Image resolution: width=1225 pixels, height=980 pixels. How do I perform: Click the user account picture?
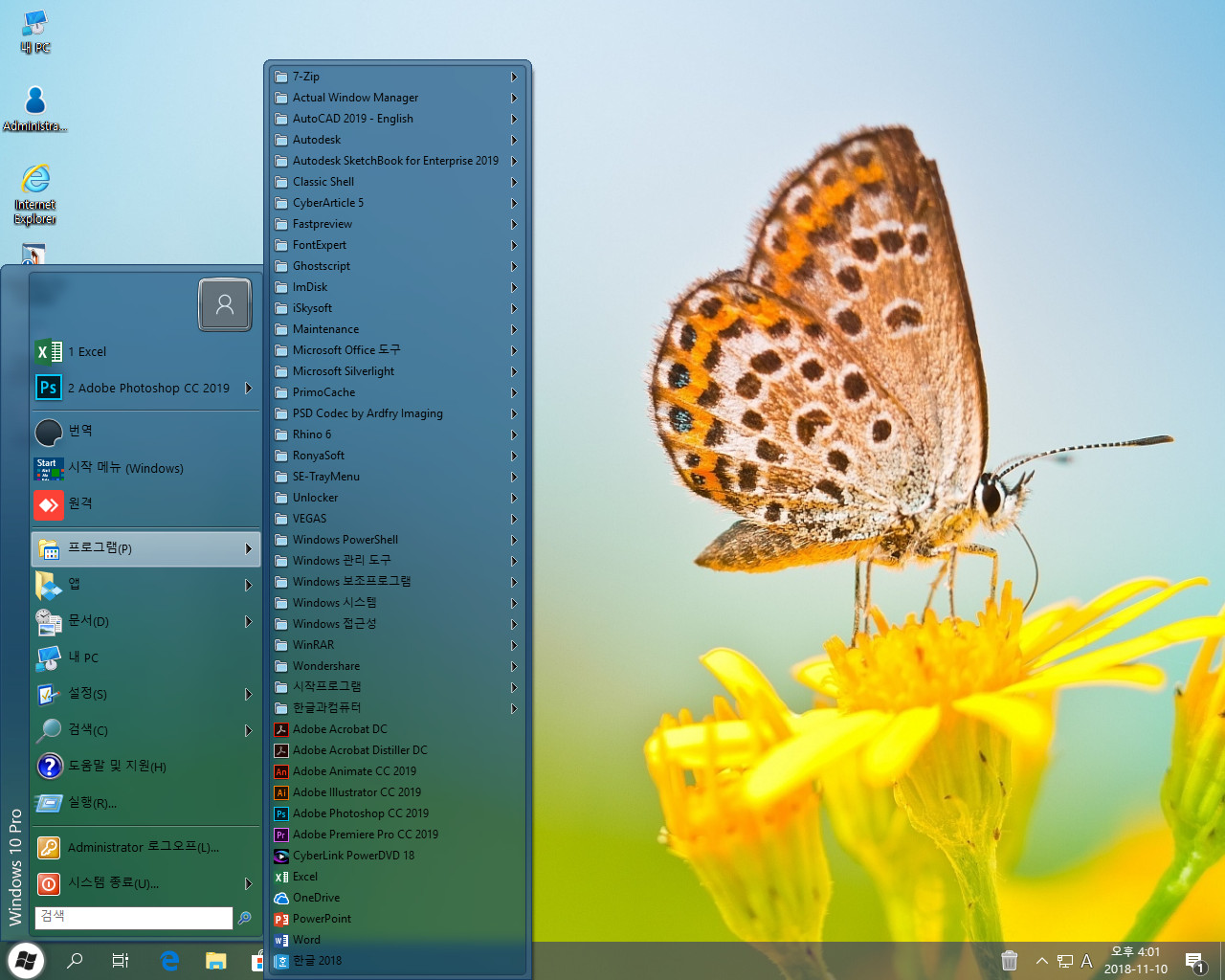tap(225, 304)
